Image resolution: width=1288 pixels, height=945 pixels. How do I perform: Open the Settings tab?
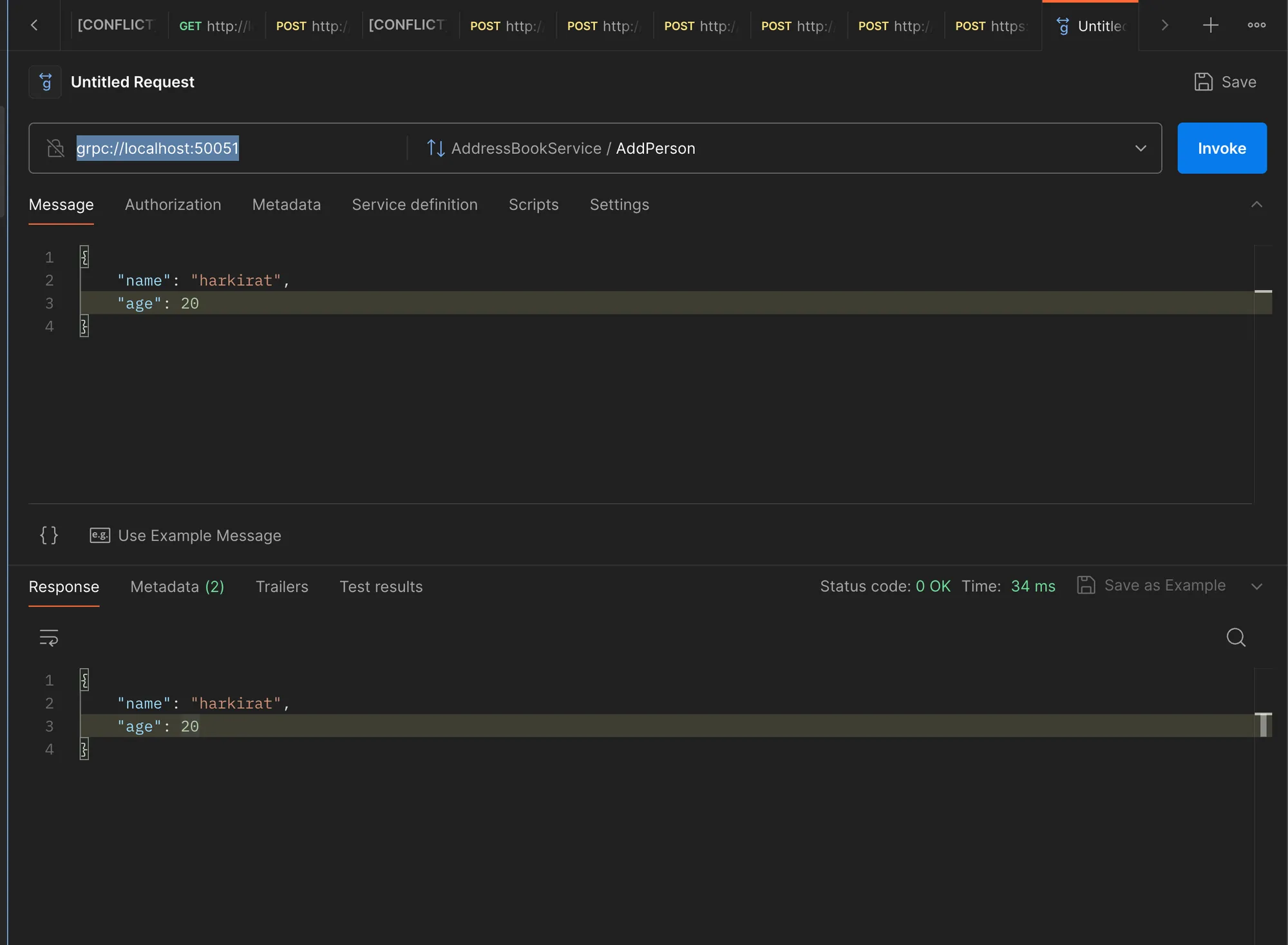coord(620,205)
